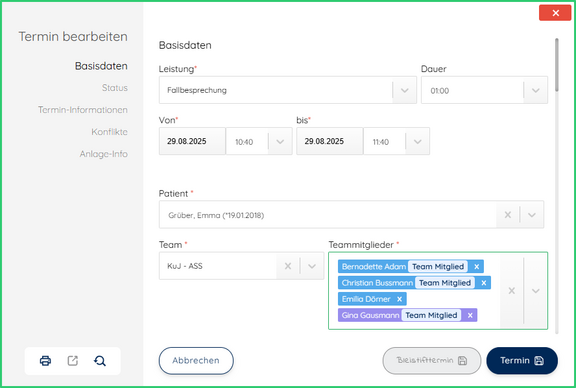
Task: Open the Von time dropdown
Action: coord(280,141)
